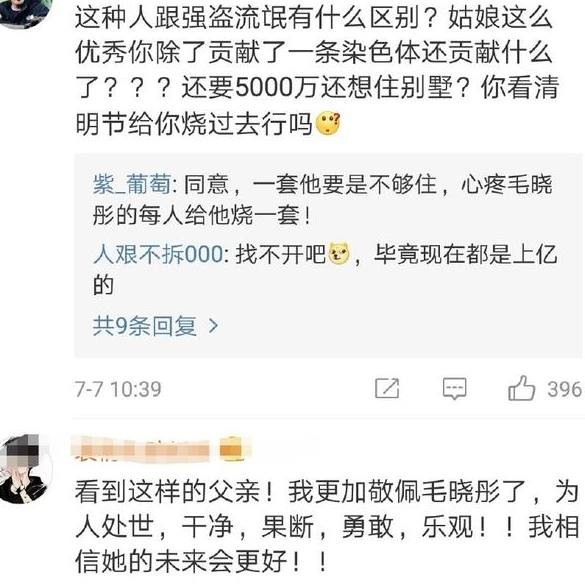Click the blurred username of second commenter

point(140,450)
